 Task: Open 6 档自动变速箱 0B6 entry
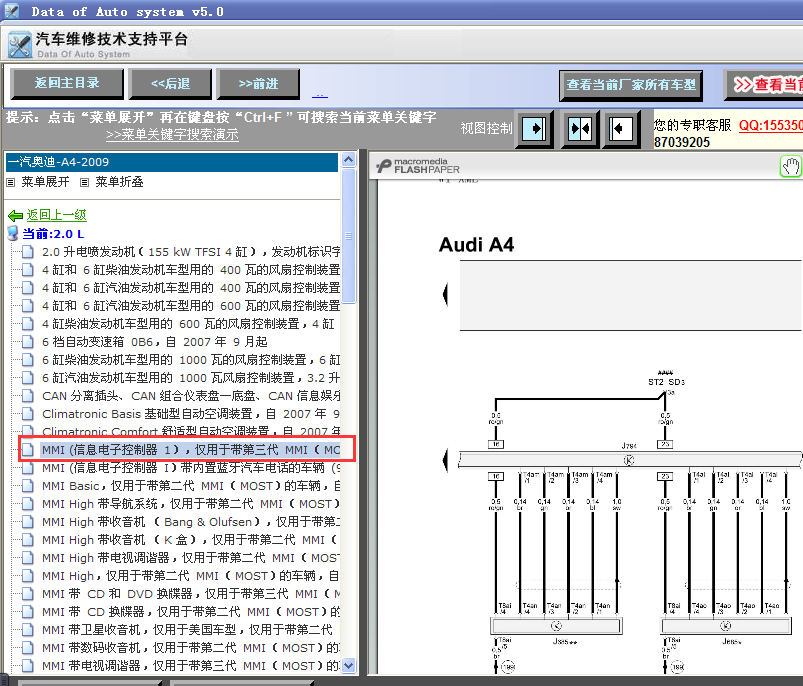155,342
